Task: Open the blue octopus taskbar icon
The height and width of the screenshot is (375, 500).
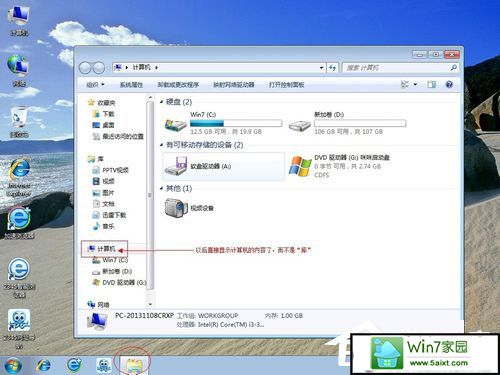Action: click(x=104, y=366)
